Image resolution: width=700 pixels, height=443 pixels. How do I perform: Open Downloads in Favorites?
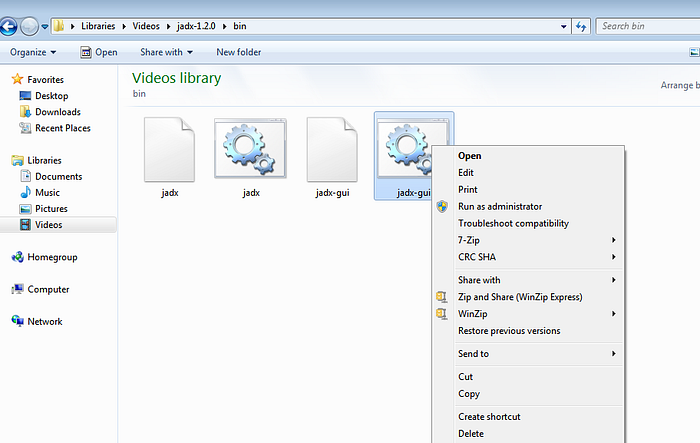click(58, 112)
